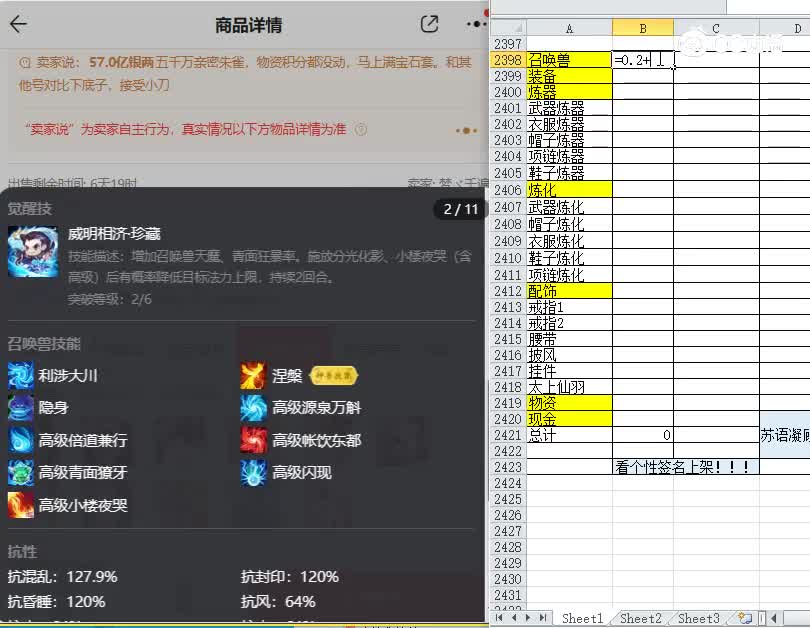Viewport: 810px width, 628px height.
Task: Click the 高级帐饮东都 skill icon
Action: [253, 440]
